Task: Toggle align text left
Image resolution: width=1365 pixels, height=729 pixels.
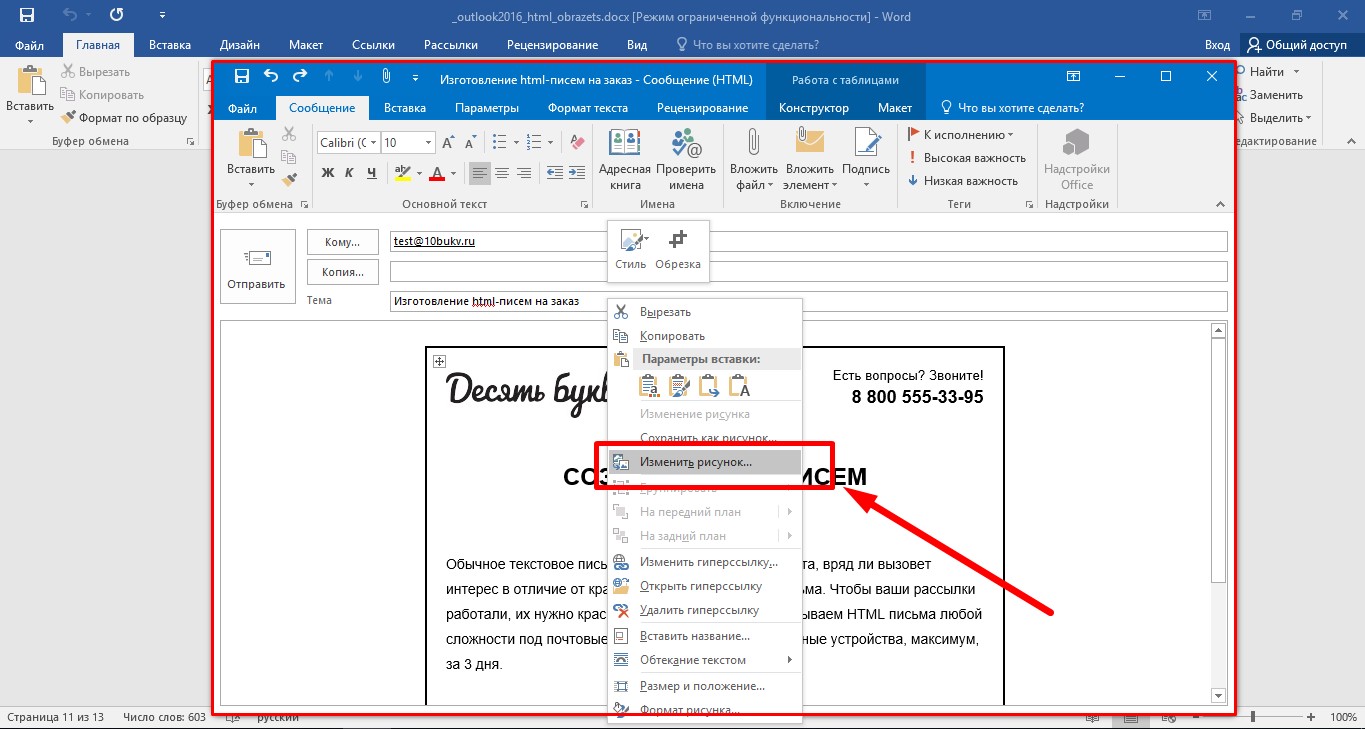Action: pos(480,173)
